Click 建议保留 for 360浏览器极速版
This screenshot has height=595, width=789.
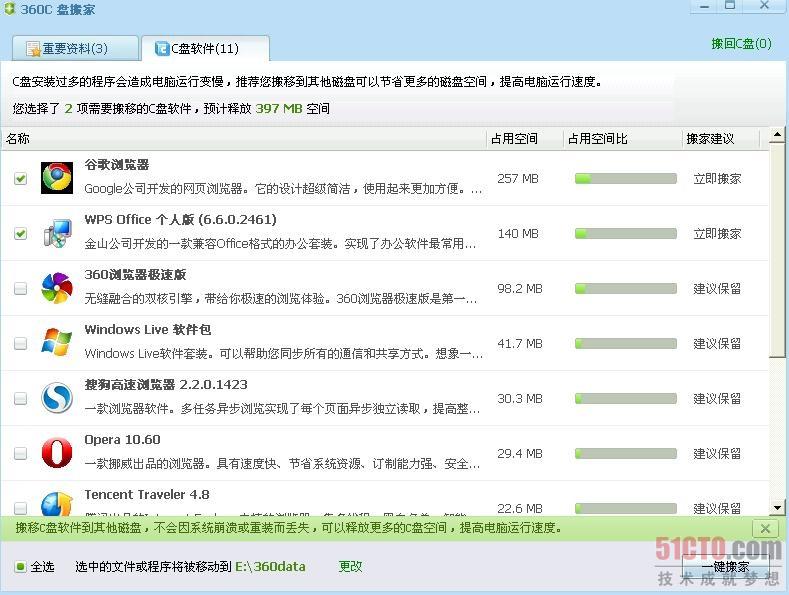pos(717,288)
